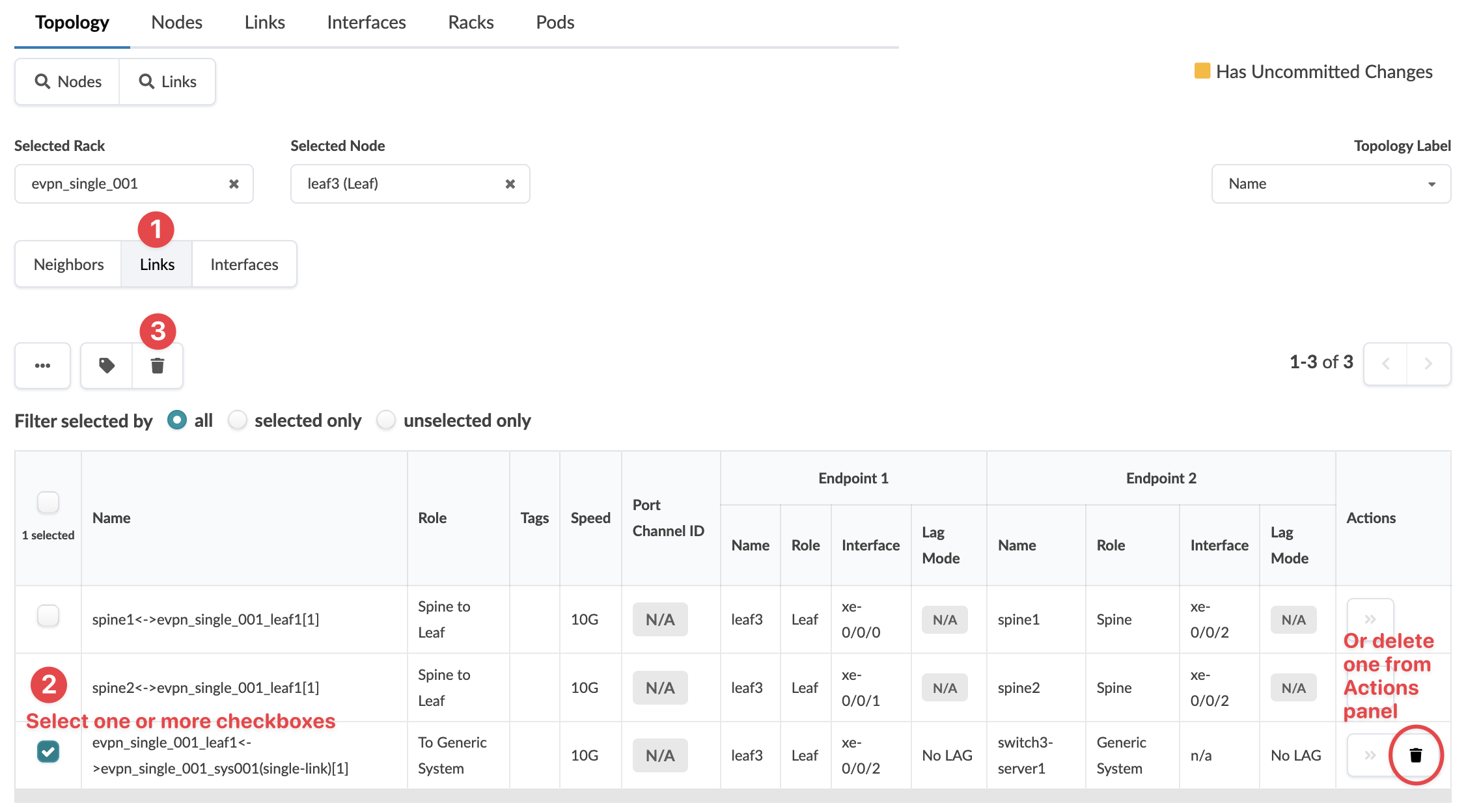Viewport: 1466px width, 812px height.
Task: Click the tag icon button
Action: pos(107,366)
